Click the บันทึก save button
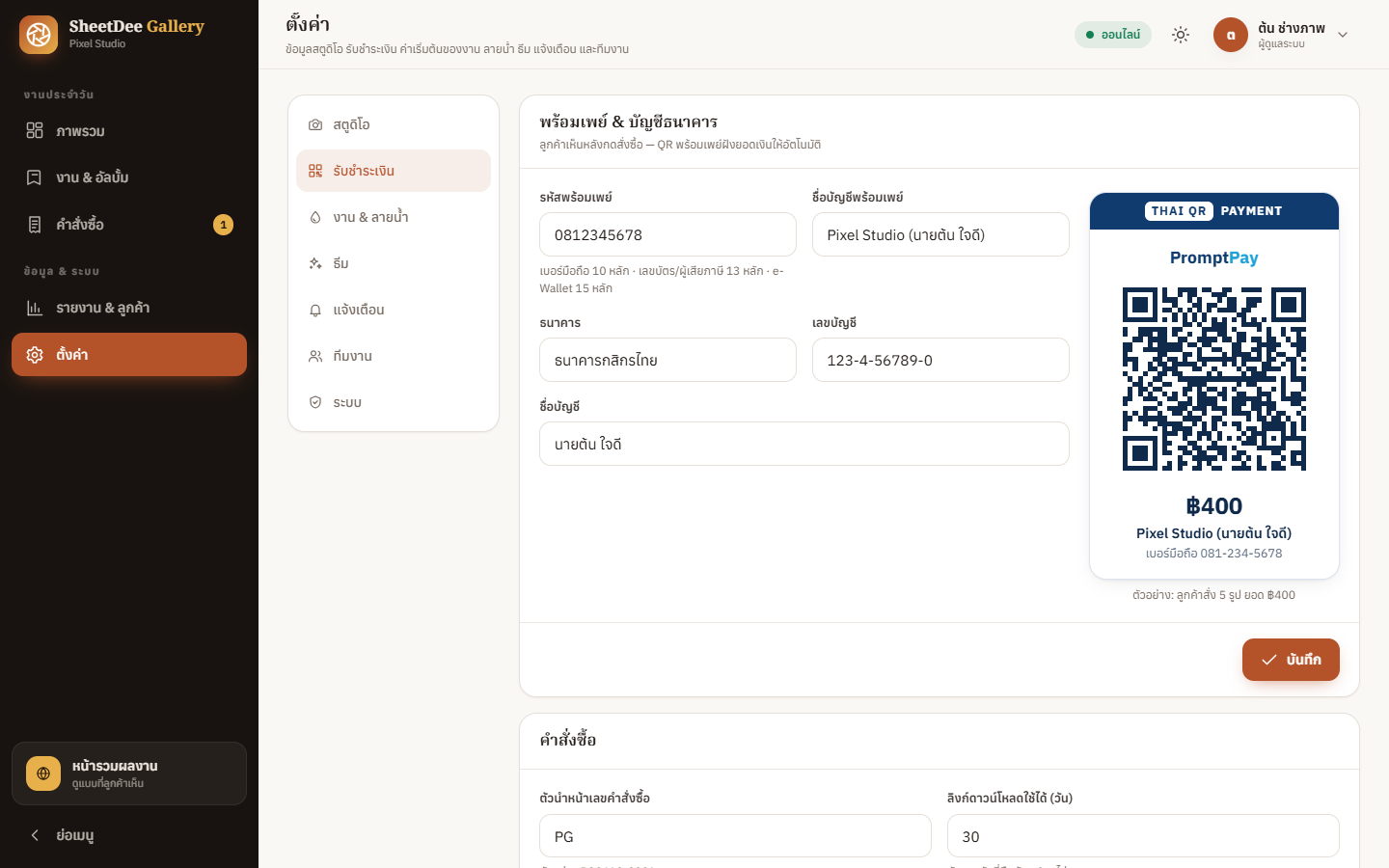This screenshot has width=1389, height=868. click(1291, 660)
